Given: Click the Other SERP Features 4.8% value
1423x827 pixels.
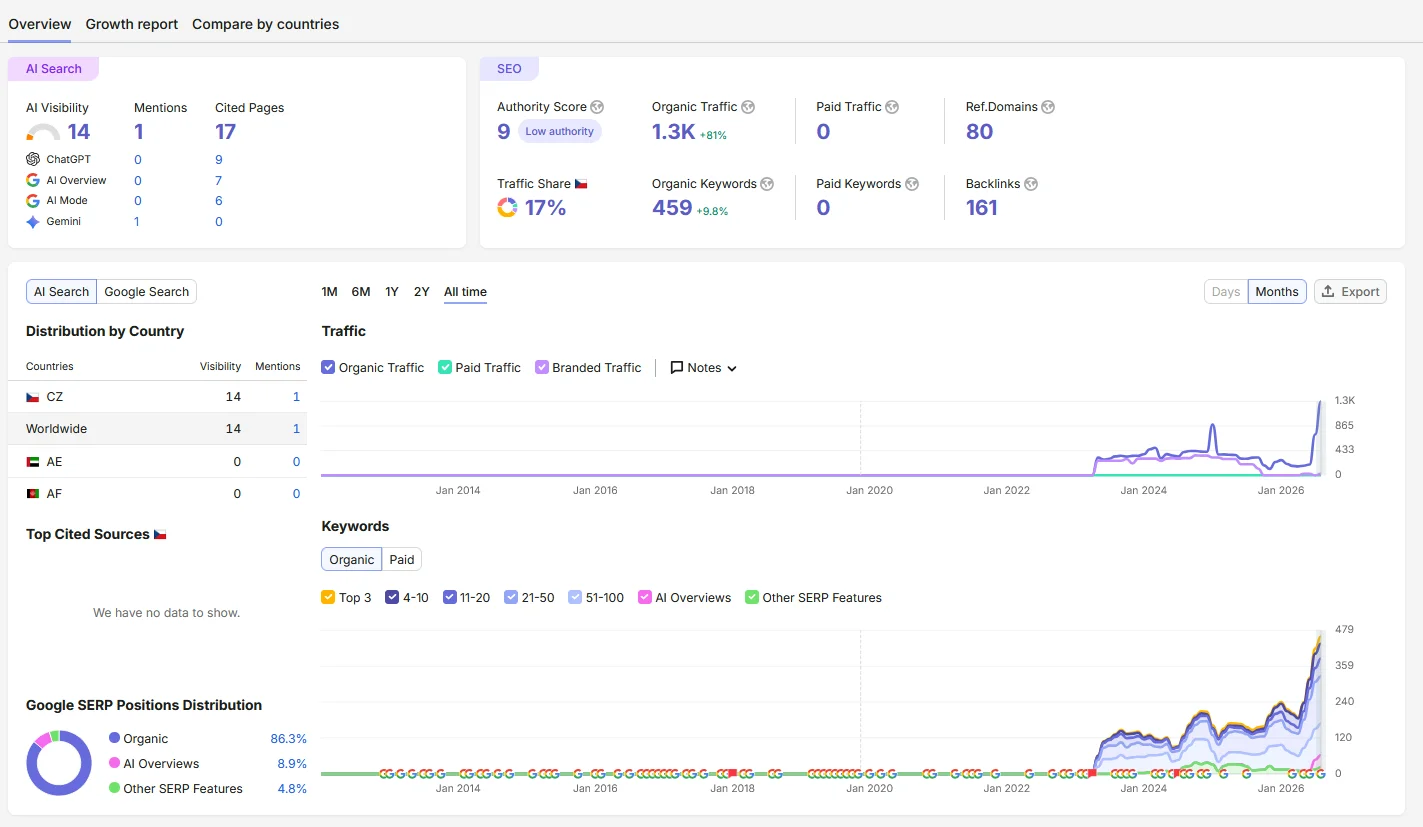Looking at the screenshot, I should coord(292,789).
